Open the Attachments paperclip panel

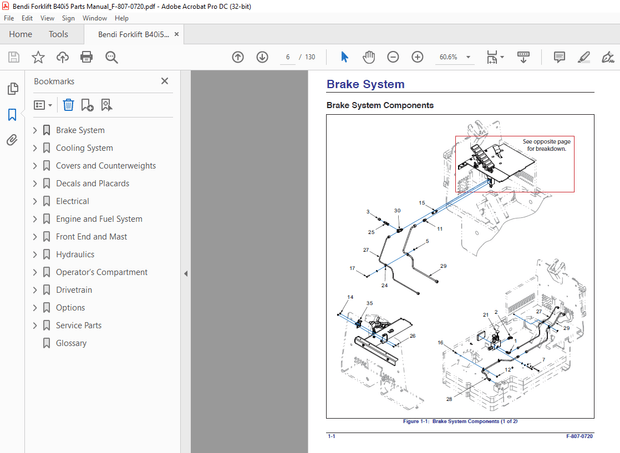pyautogui.click(x=12, y=140)
